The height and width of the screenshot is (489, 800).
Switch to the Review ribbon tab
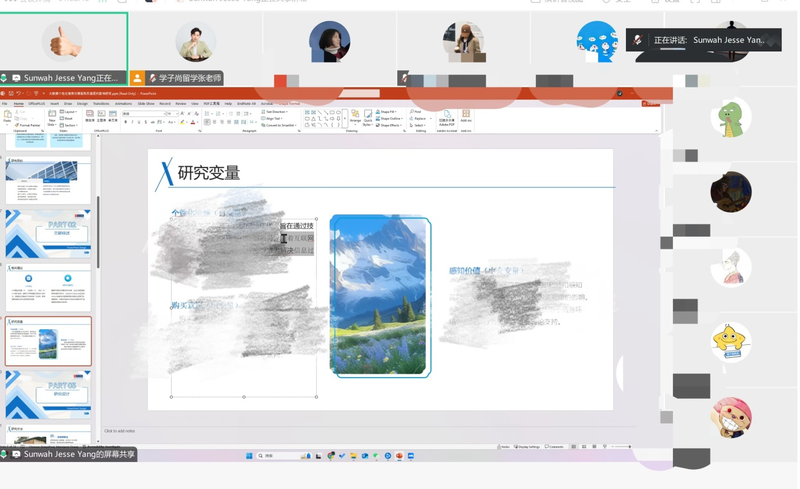pos(181,104)
